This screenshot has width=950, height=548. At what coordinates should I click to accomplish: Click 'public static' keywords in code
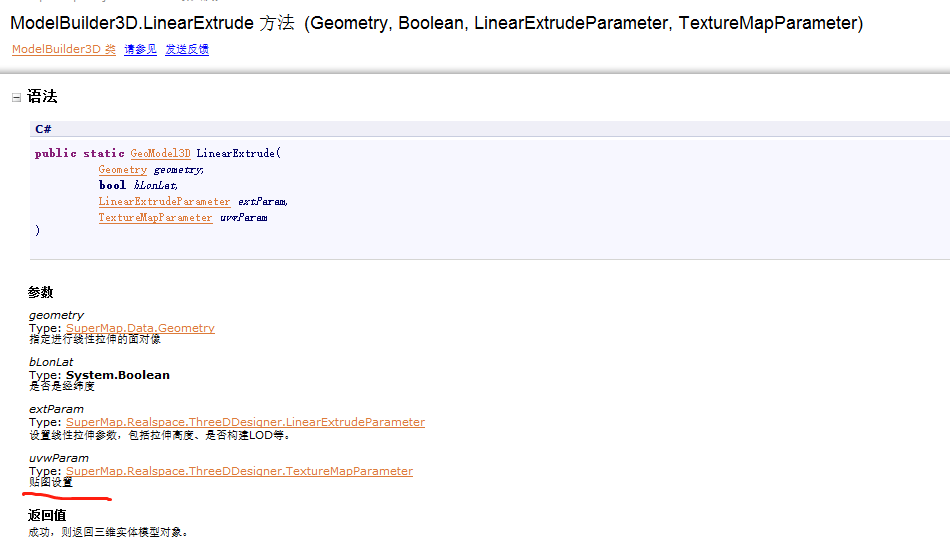pyautogui.click(x=79, y=153)
